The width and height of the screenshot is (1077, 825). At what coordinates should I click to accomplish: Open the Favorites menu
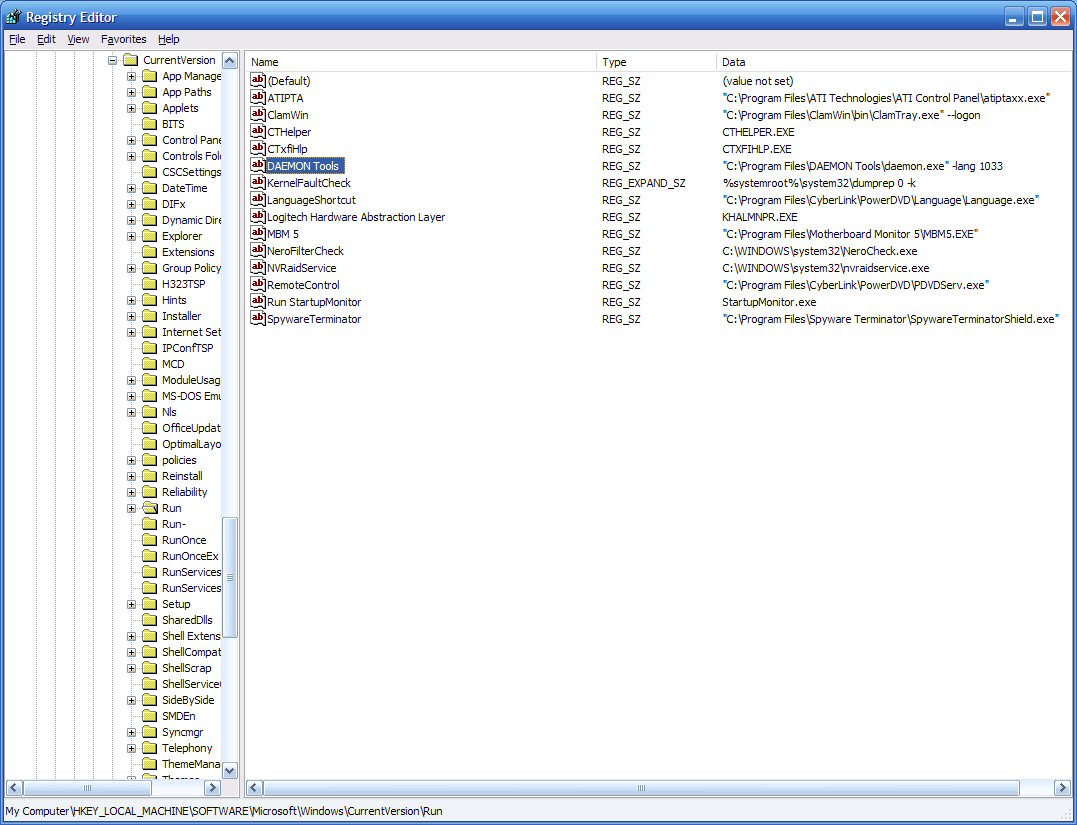coord(124,39)
